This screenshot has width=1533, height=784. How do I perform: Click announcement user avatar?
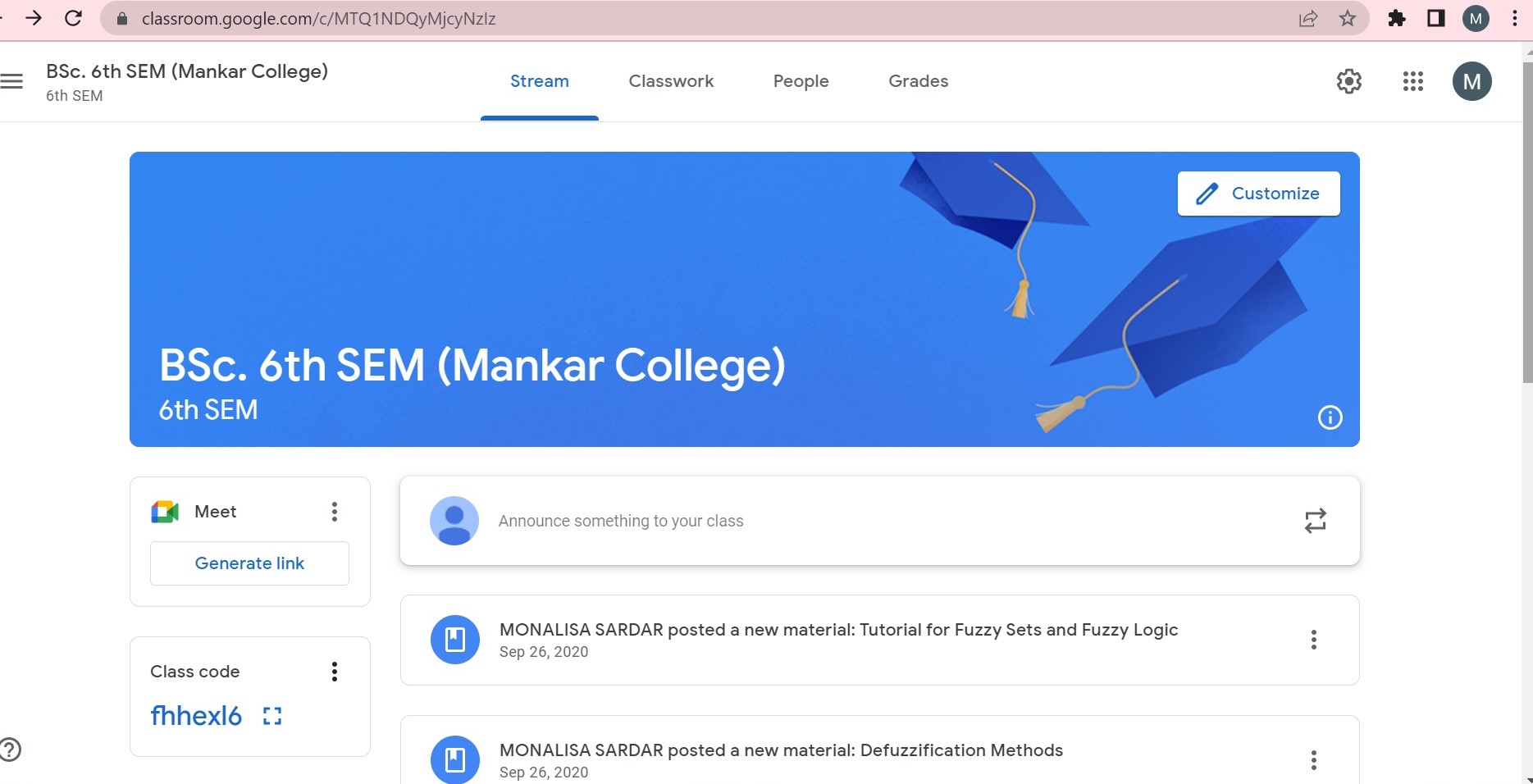pos(454,521)
